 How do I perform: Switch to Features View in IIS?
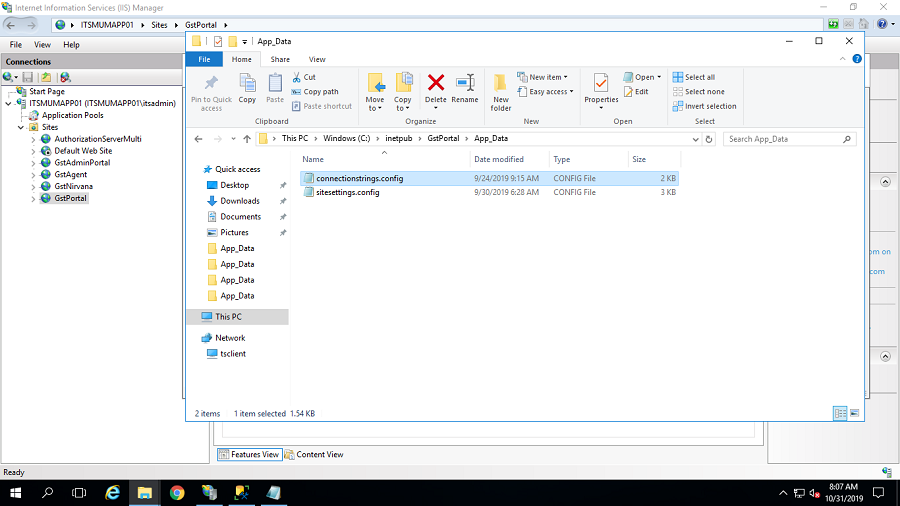249,454
